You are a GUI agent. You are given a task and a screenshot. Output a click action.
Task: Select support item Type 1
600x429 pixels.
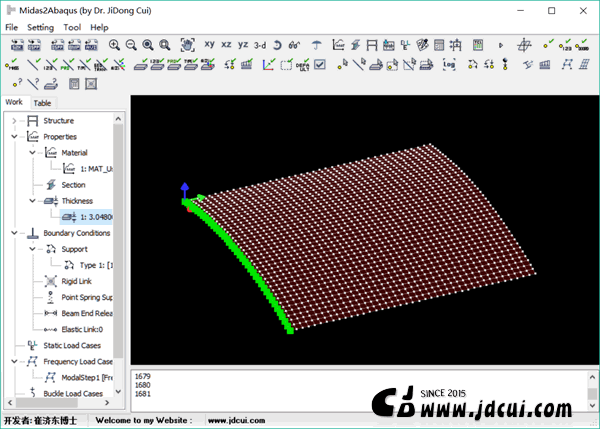point(96,265)
